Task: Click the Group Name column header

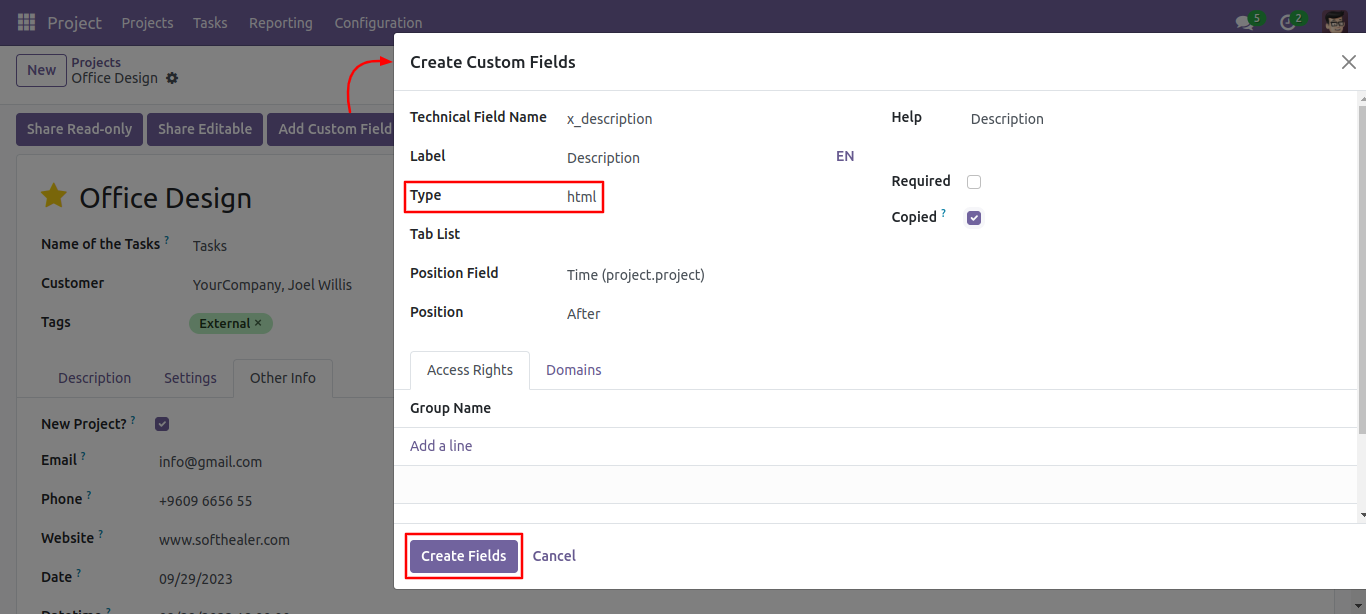Action: tap(450, 408)
